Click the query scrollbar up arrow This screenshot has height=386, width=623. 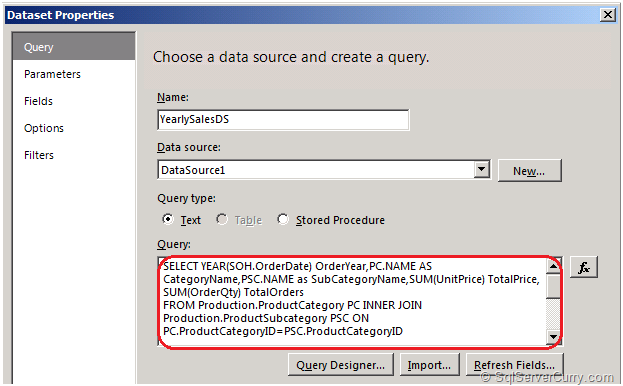click(553, 266)
